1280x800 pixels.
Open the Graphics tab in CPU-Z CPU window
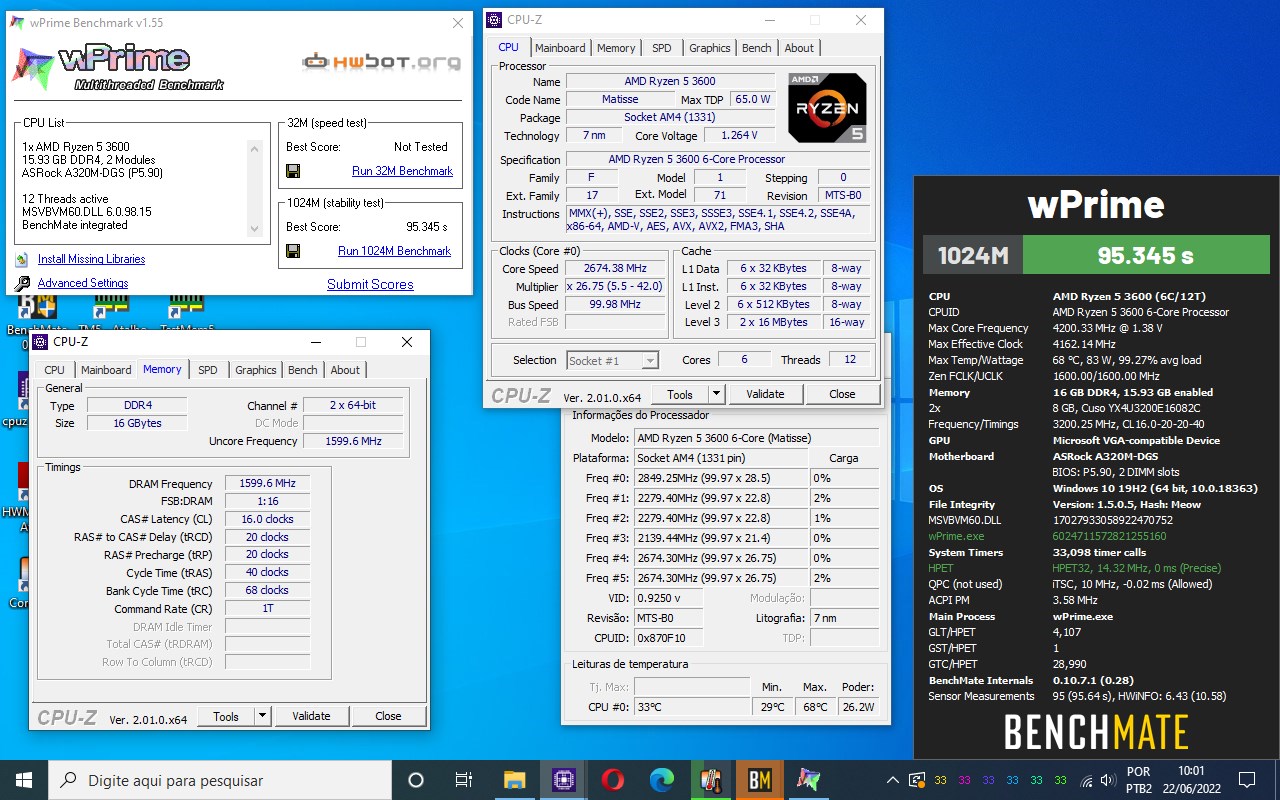point(710,48)
